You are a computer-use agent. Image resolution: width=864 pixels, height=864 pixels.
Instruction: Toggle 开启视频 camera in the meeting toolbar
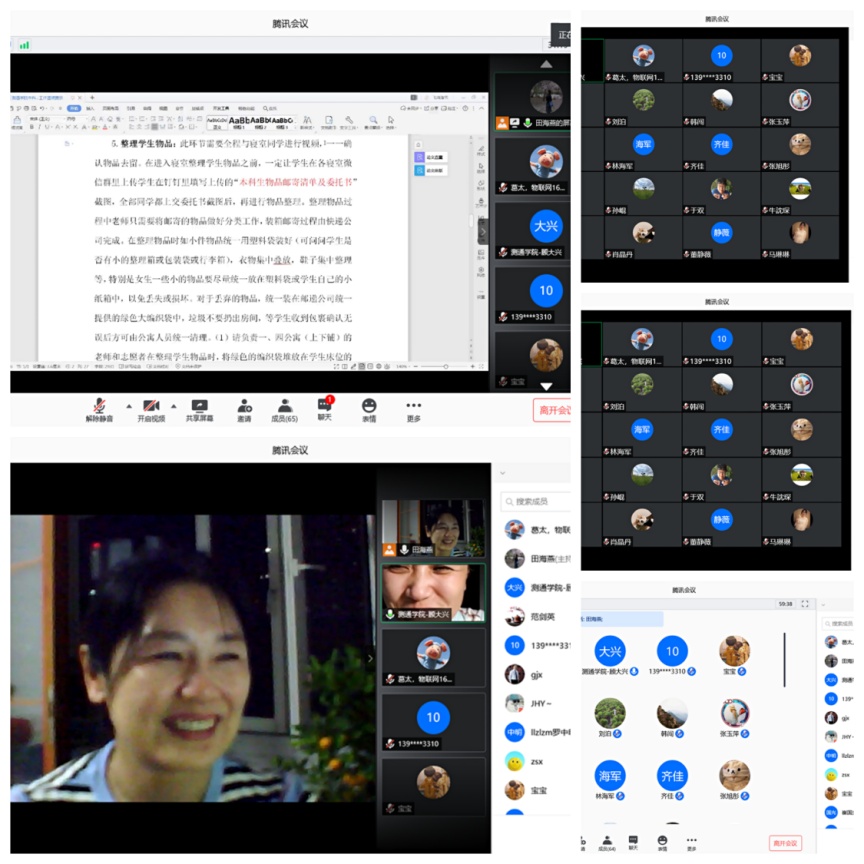tap(151, 406)
